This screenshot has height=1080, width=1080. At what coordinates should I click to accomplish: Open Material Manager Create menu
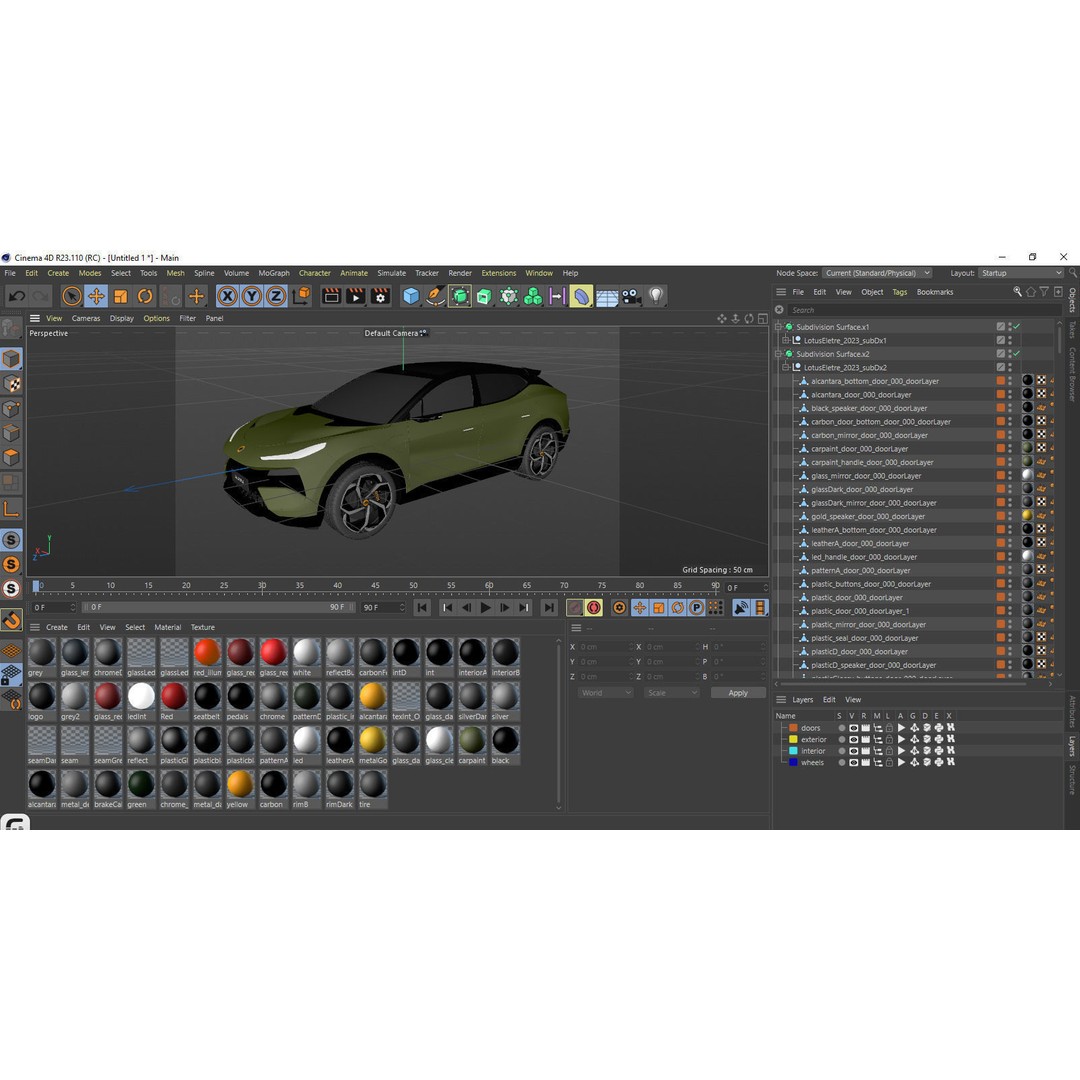[56, 627]
